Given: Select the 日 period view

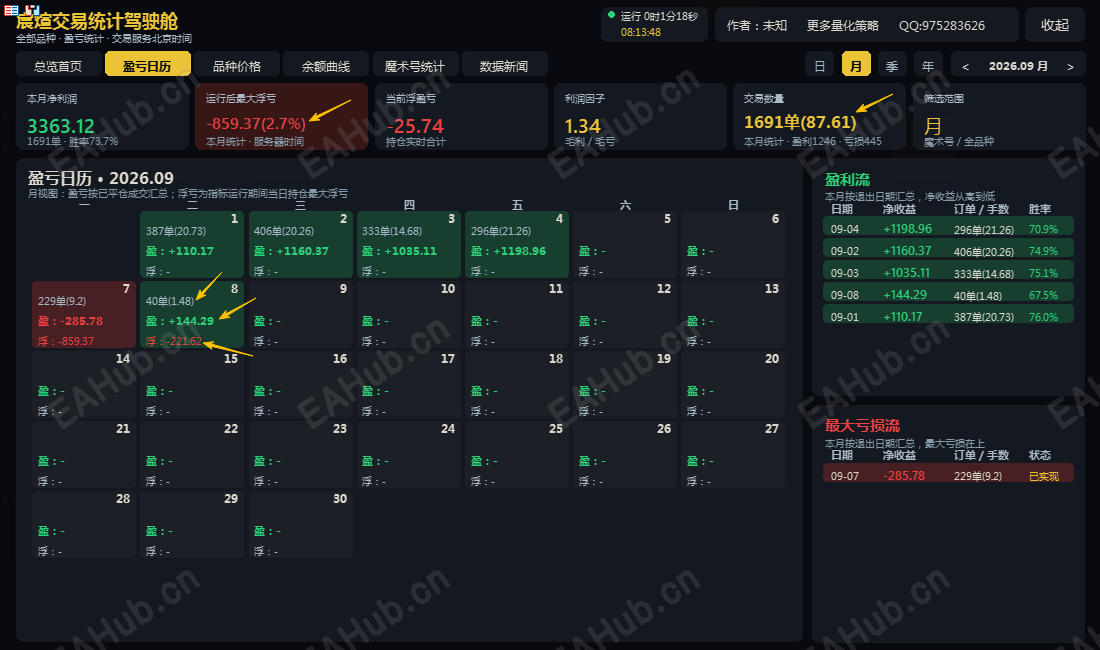Looking at the screenshot, I should pos(819,66).
